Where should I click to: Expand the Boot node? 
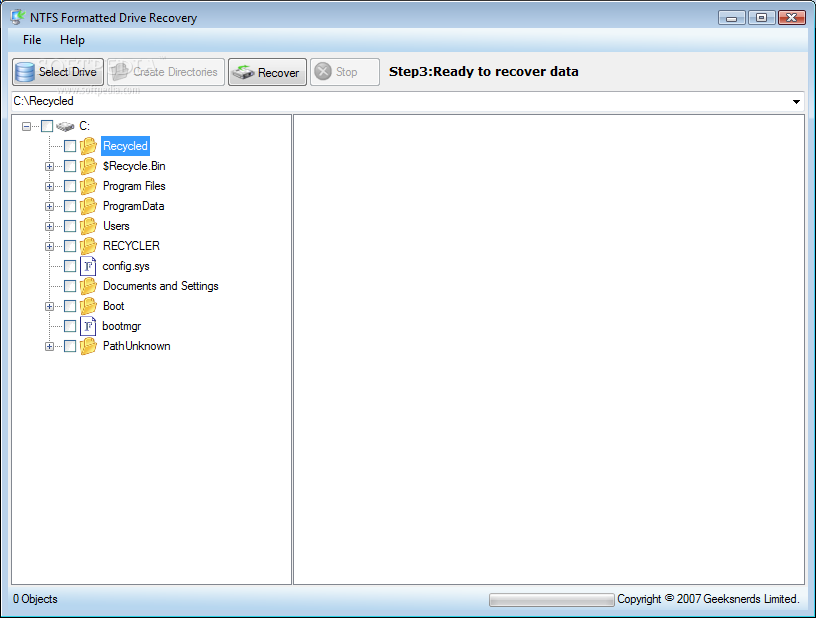tap(49, 306)
